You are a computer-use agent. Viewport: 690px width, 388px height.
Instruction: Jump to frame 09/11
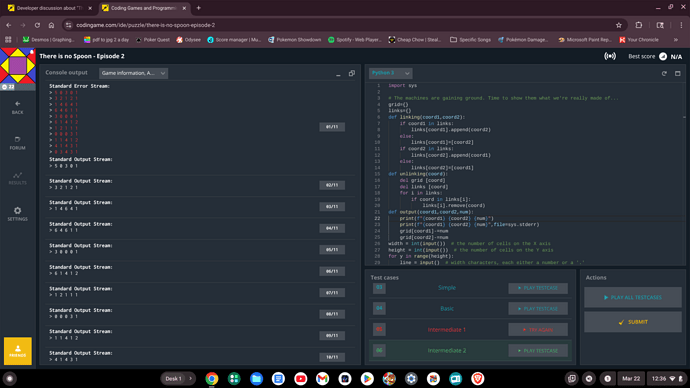click(332, 336)
